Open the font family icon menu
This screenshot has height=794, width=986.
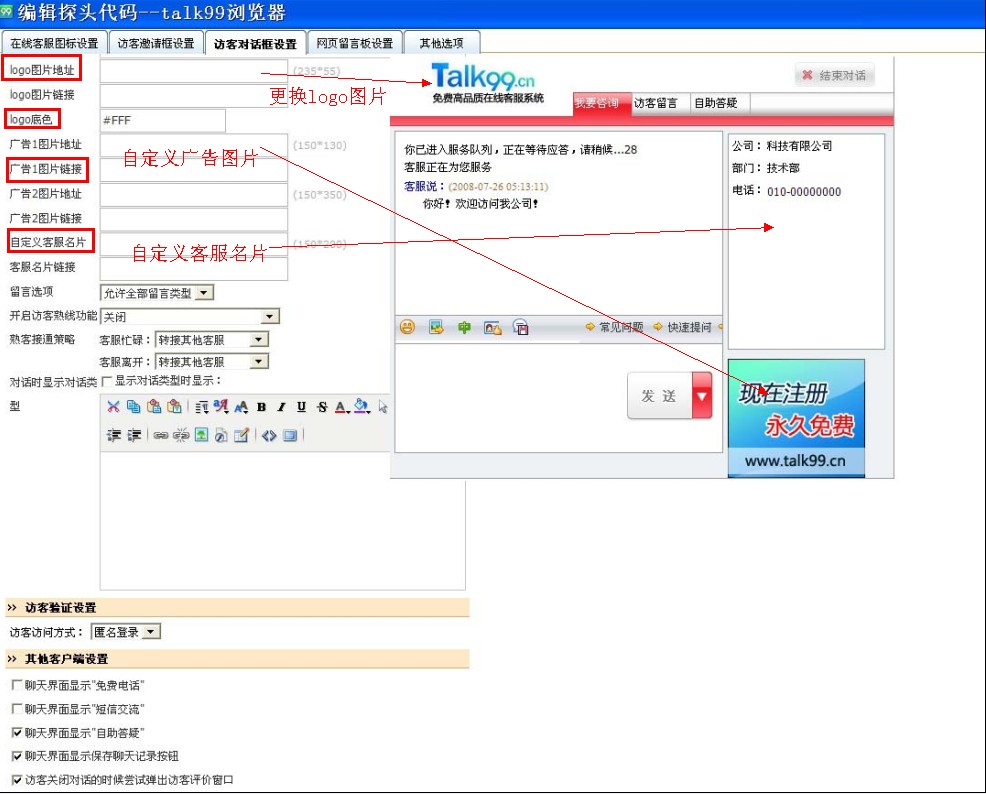221,407
